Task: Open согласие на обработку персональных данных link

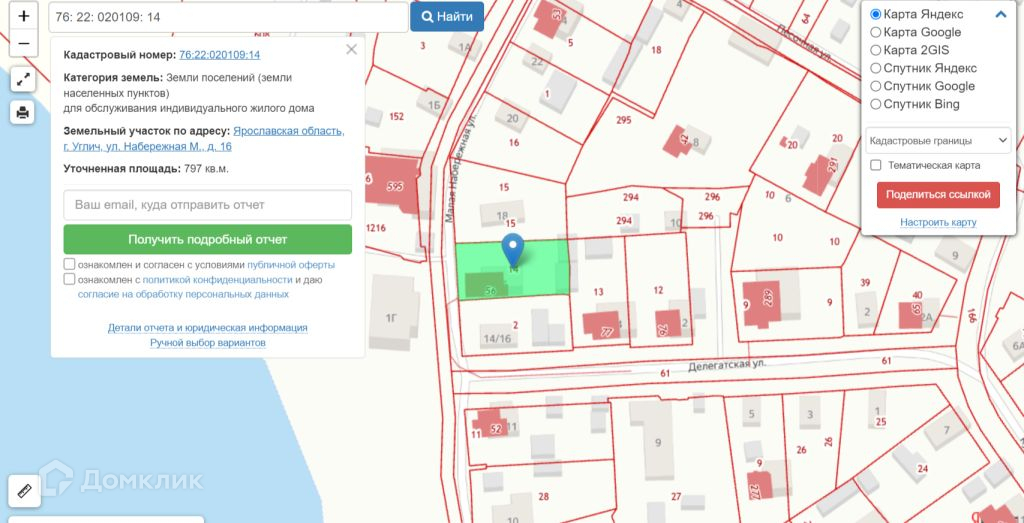Action: click(x=183, y=294)
